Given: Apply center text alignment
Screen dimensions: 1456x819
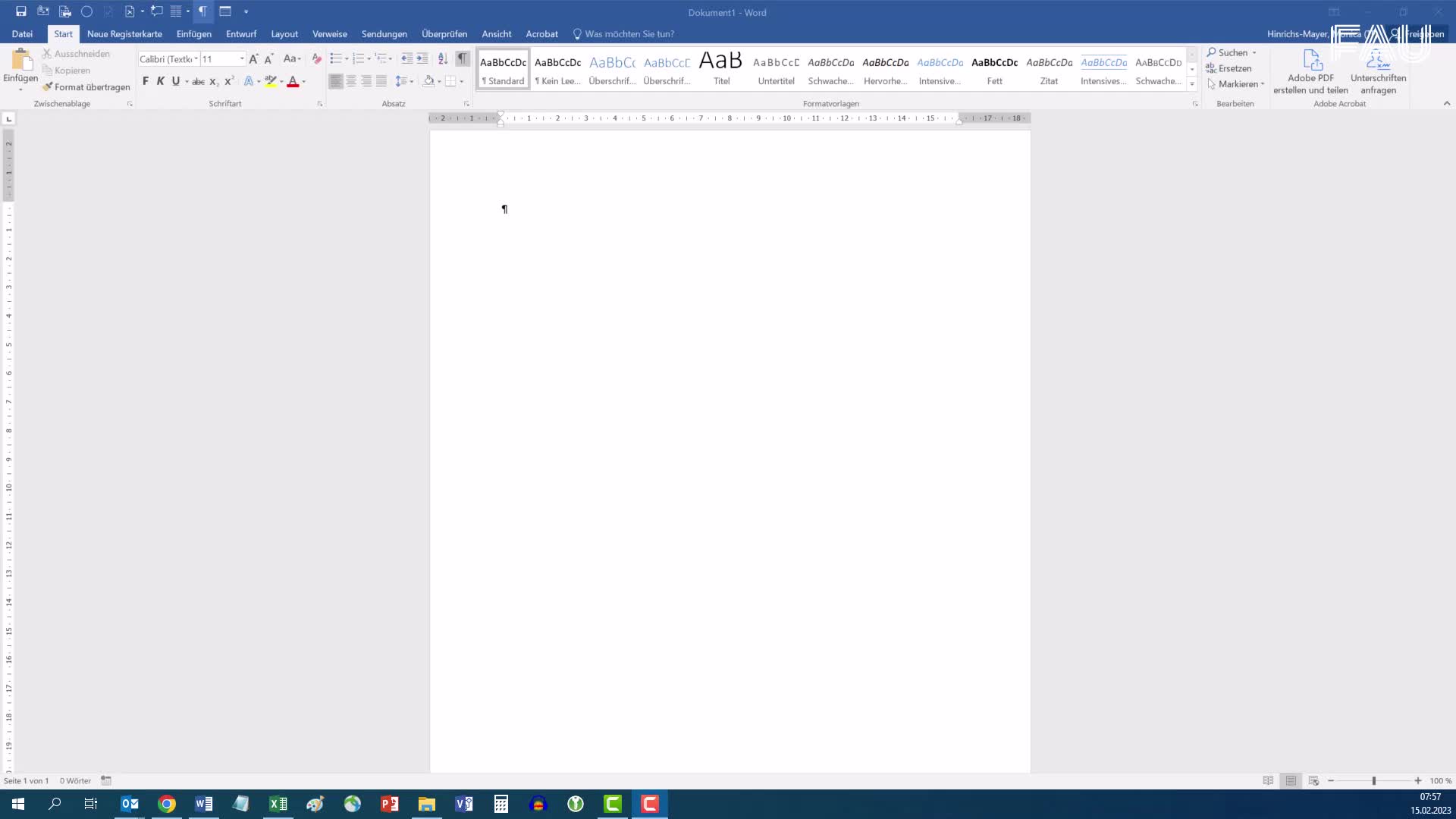Looking at the screenshot, I should pyautogui.click(x=351, y=81).
